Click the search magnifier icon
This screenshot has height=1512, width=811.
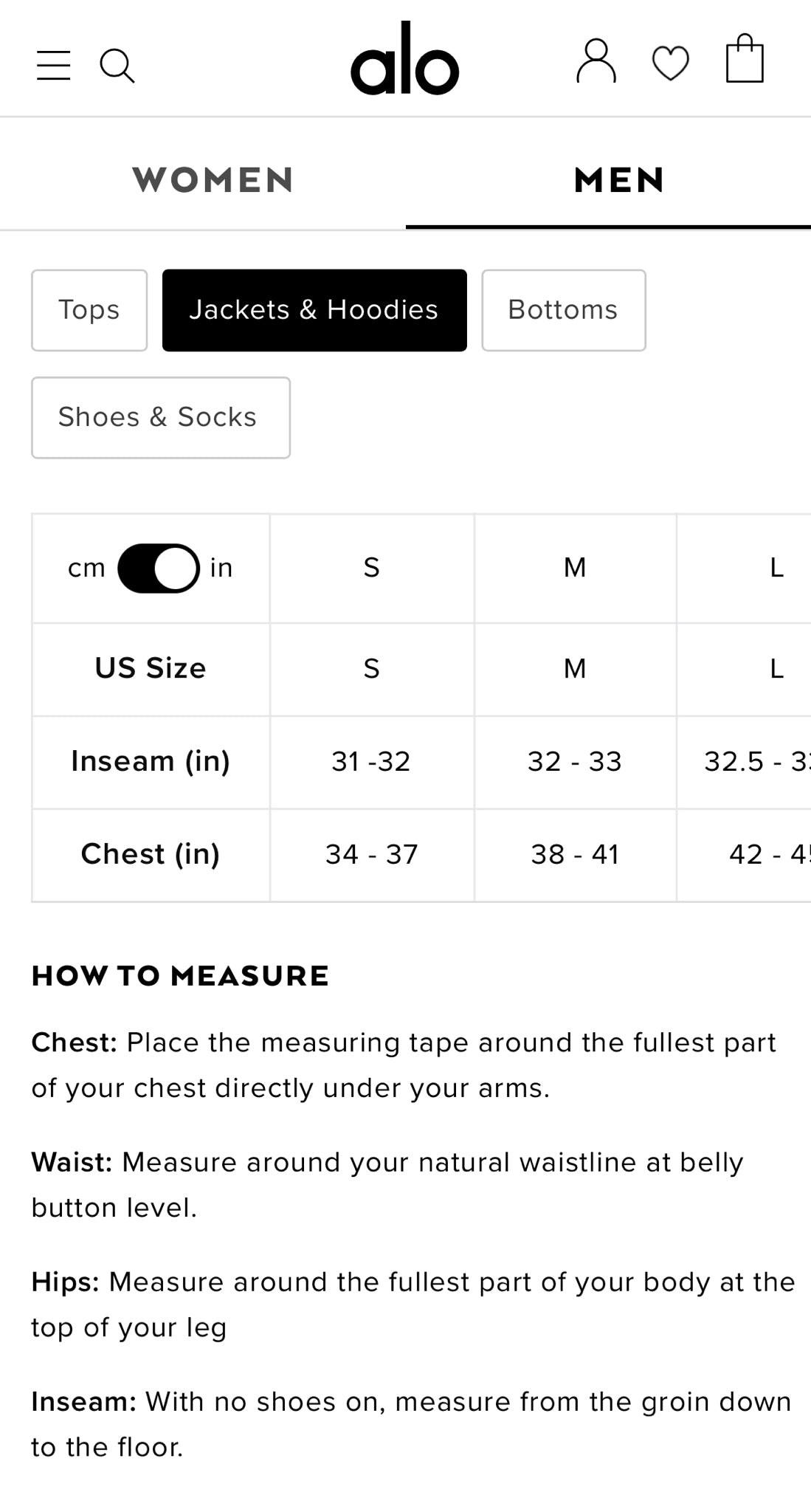click(117, 66)
